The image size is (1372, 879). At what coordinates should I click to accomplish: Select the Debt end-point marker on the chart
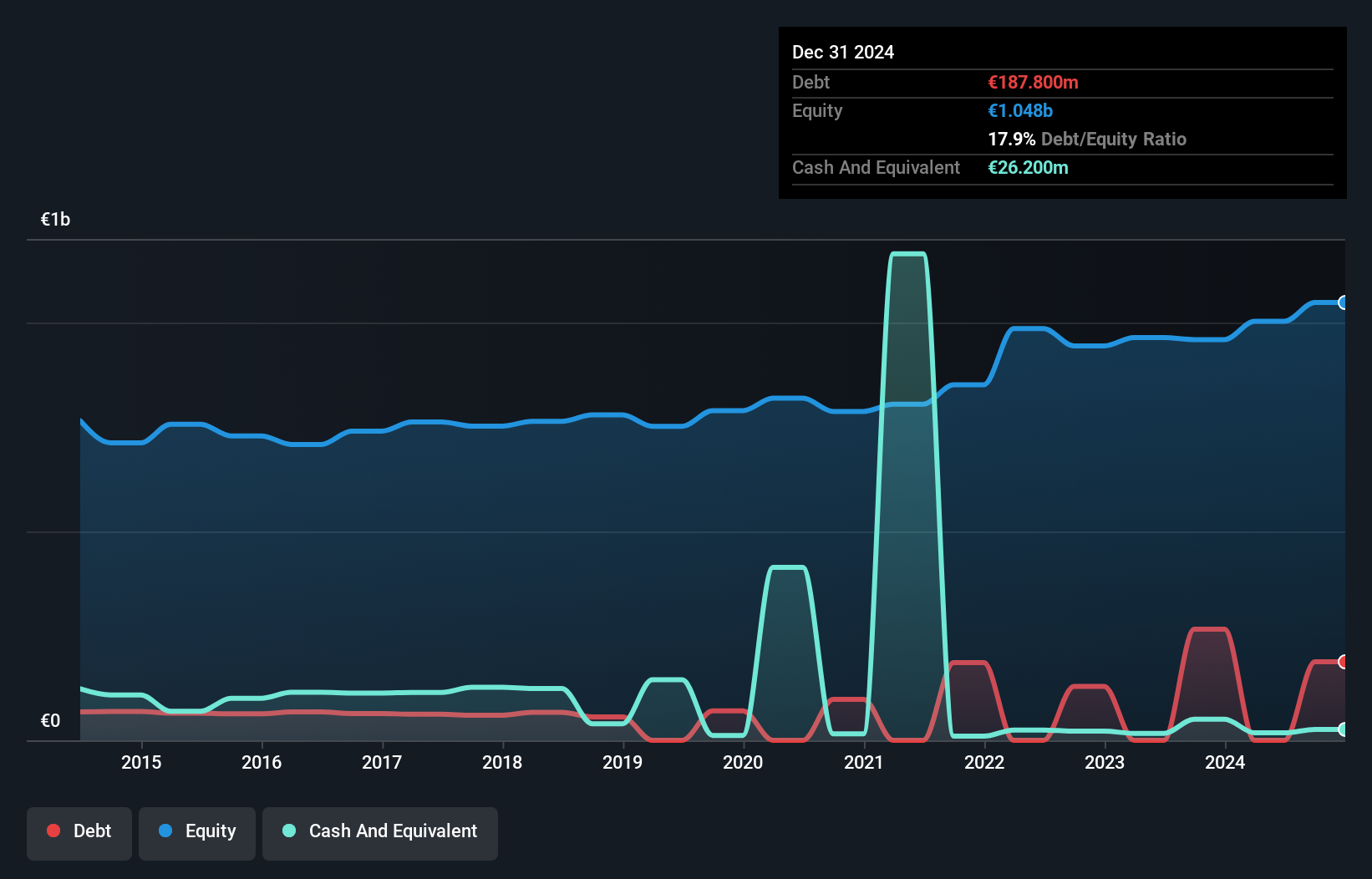pyautogui.click(x=1344, y=662)
